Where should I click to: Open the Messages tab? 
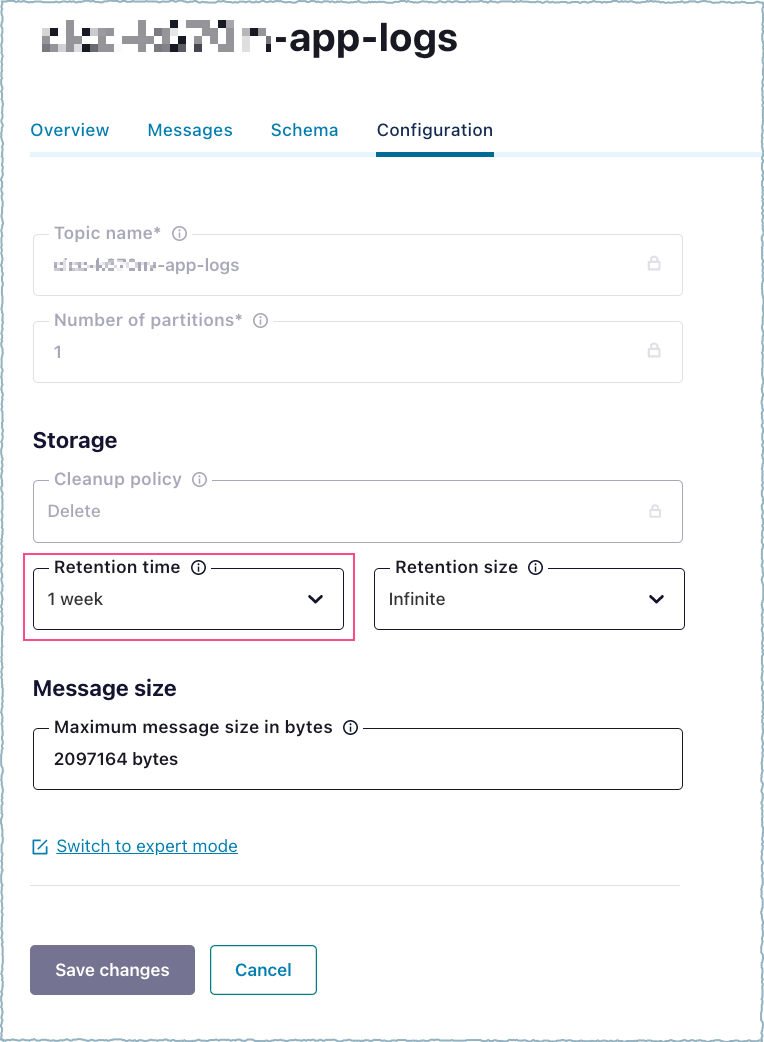[x=190, y=130]
